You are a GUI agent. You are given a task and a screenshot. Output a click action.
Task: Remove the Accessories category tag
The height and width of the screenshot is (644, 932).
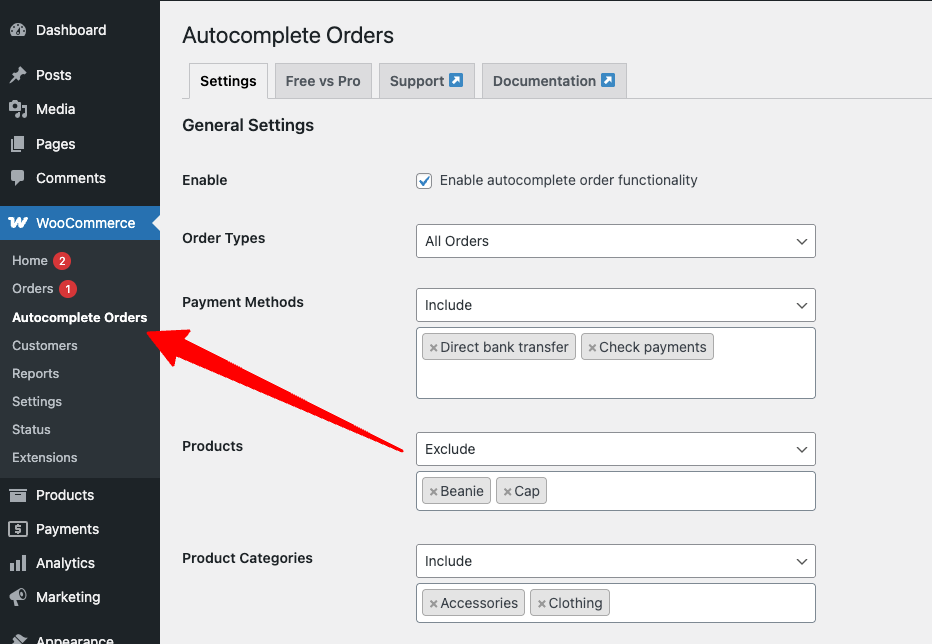(x=433, y=604)
